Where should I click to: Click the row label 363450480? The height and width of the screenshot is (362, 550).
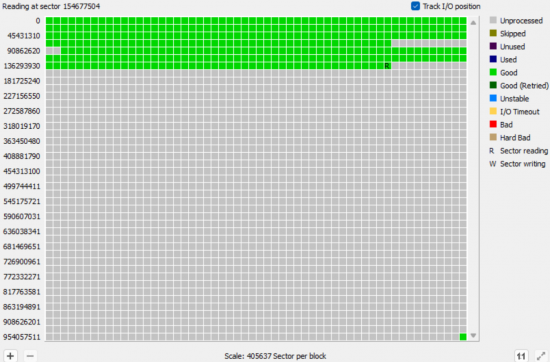pos(22,141)
